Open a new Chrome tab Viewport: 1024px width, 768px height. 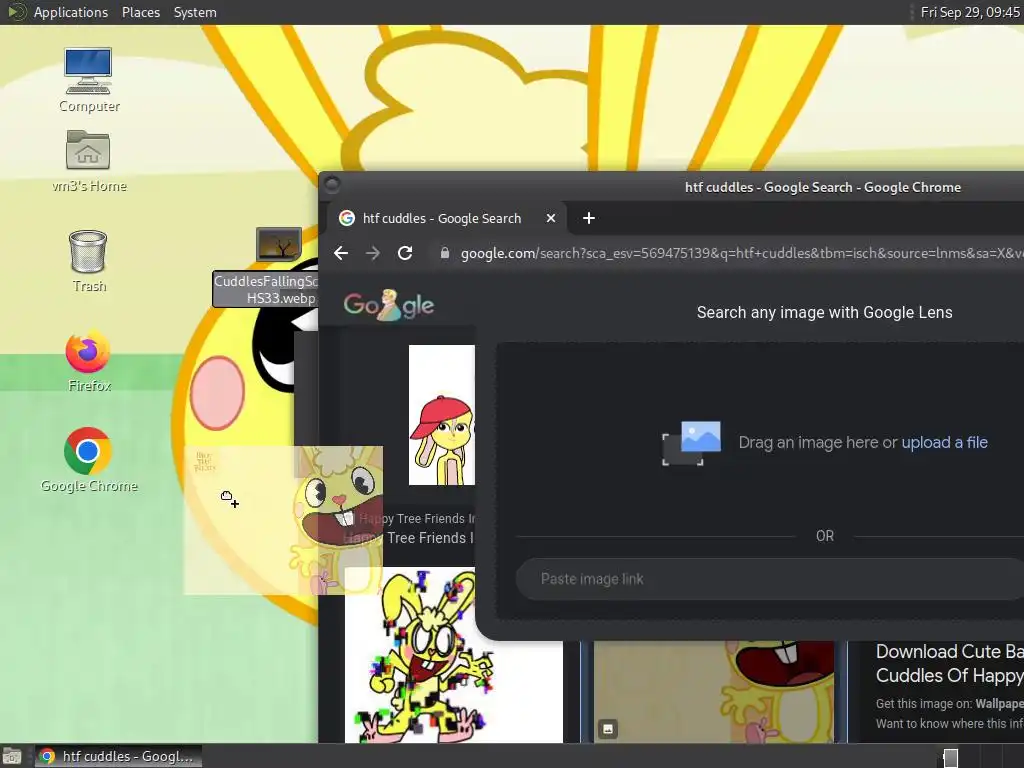coord(588,218)
